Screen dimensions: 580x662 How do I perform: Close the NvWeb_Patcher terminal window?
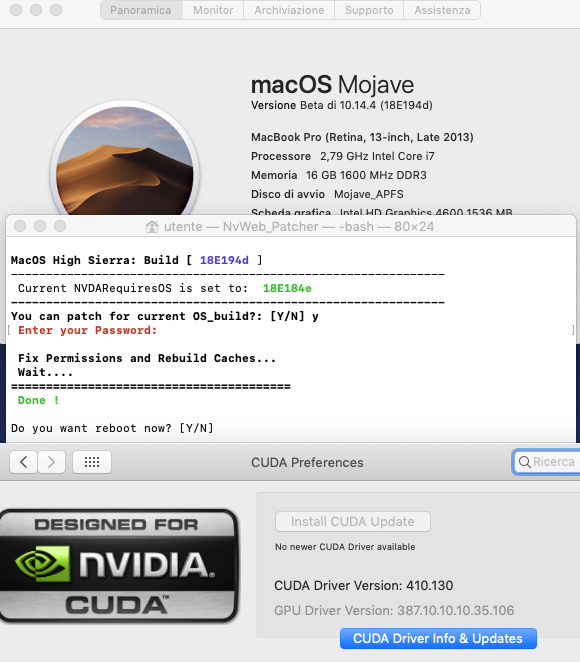coord(20,226)
